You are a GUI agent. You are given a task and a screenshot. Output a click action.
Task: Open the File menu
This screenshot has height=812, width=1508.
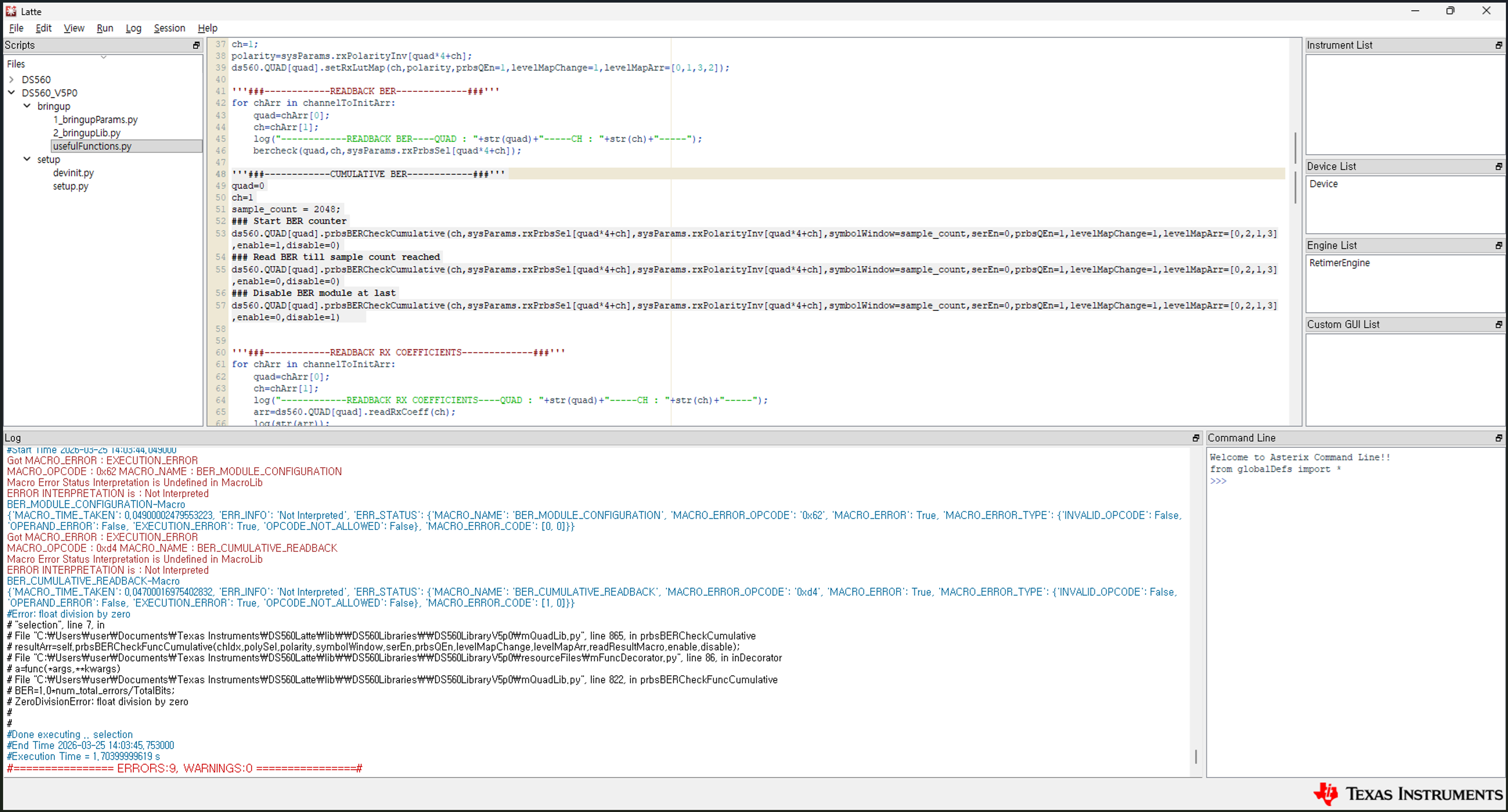click(x=16, y=28)
